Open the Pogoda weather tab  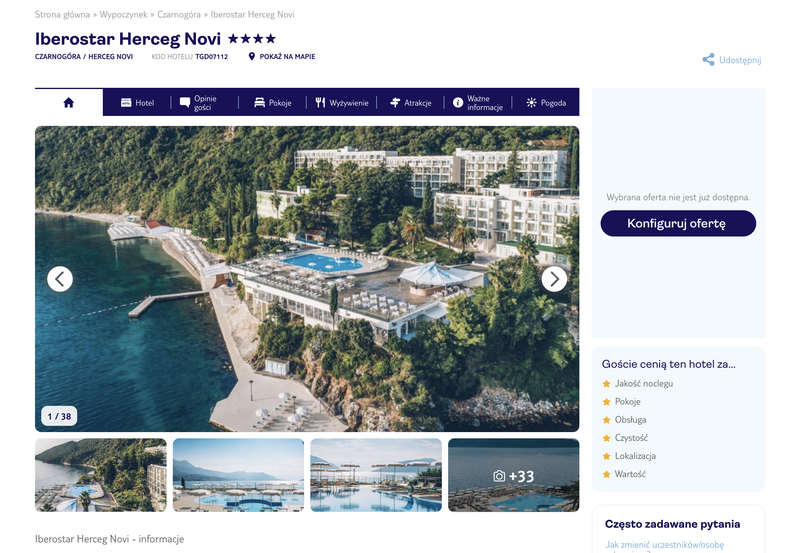[546, 103]
